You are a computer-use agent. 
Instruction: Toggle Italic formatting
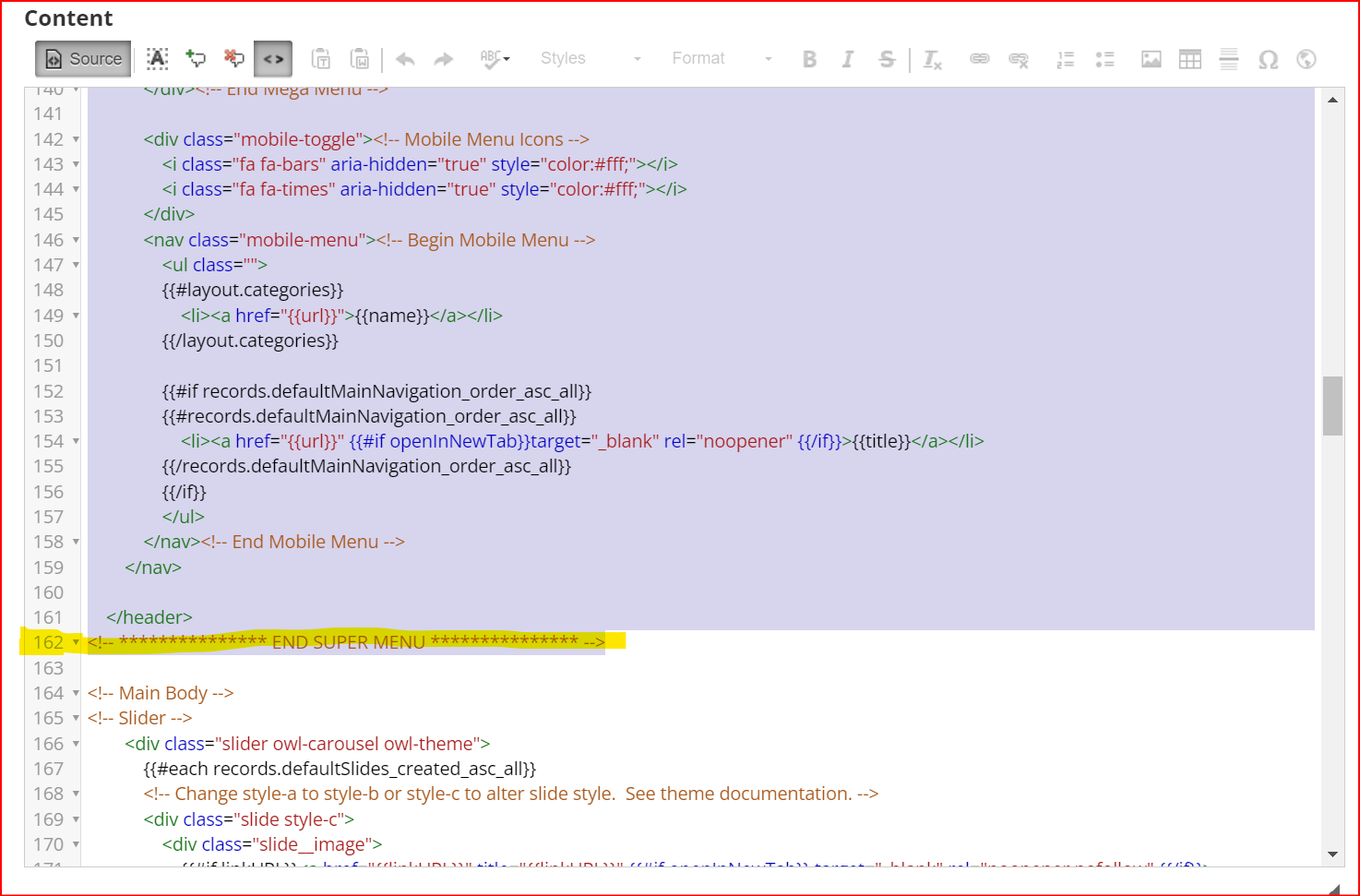[848, 59]
